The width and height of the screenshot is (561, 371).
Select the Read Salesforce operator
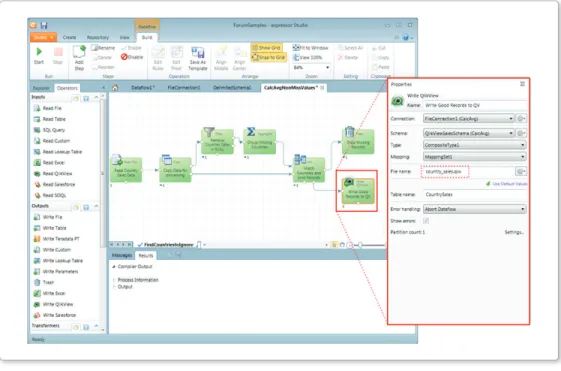click(x=54, y=185)
